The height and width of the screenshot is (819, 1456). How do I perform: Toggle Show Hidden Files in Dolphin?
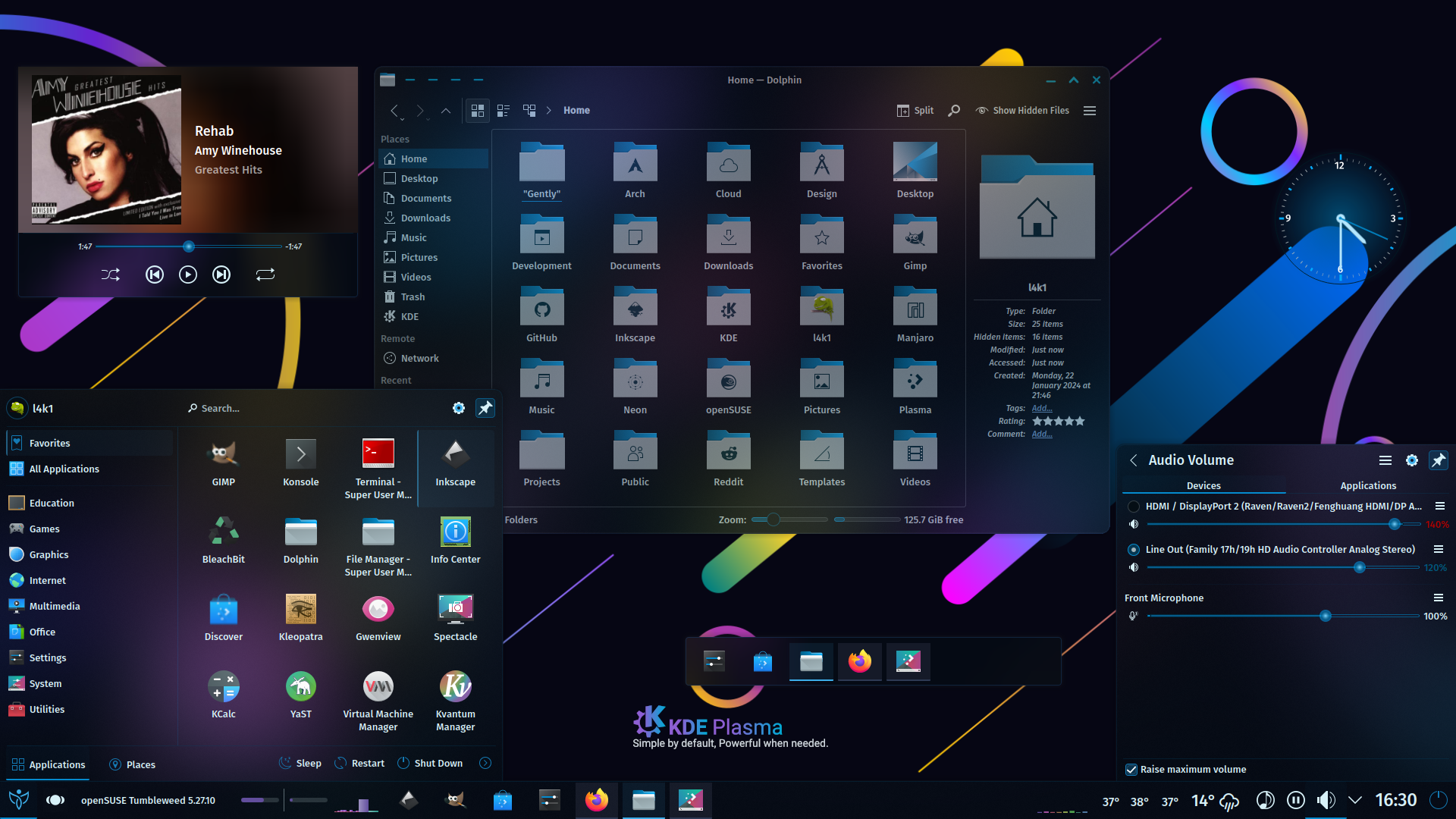coord(1022,111)
